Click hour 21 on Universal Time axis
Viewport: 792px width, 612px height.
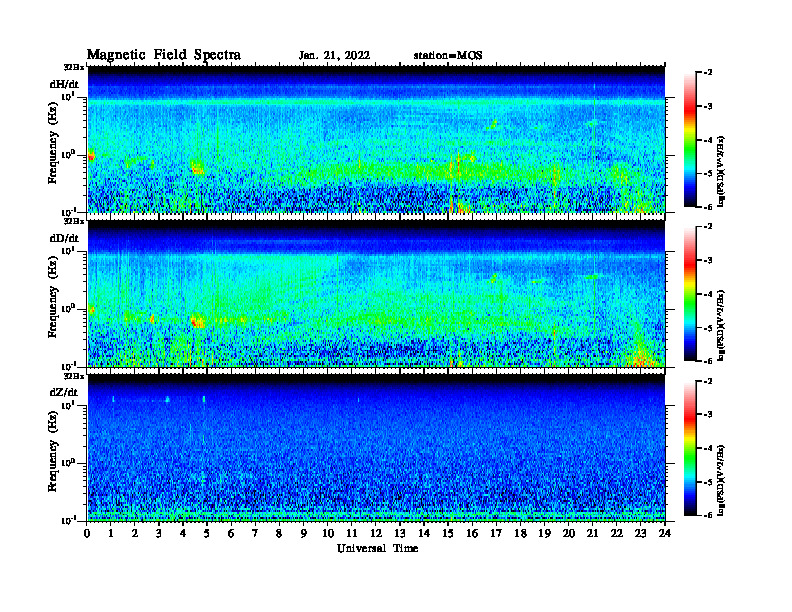[x=592, y=534]
